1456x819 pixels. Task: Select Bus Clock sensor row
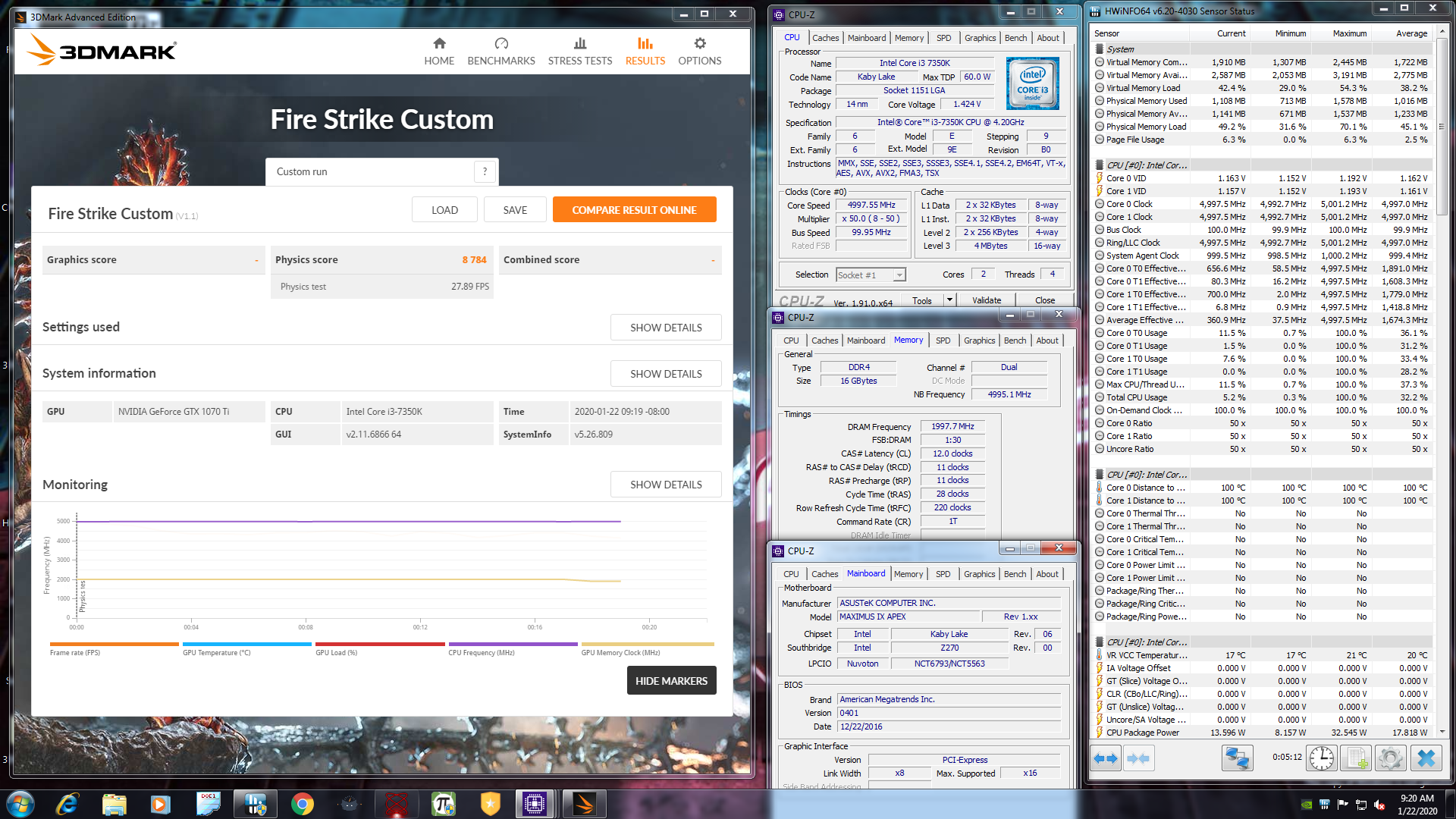(1263, 231)
